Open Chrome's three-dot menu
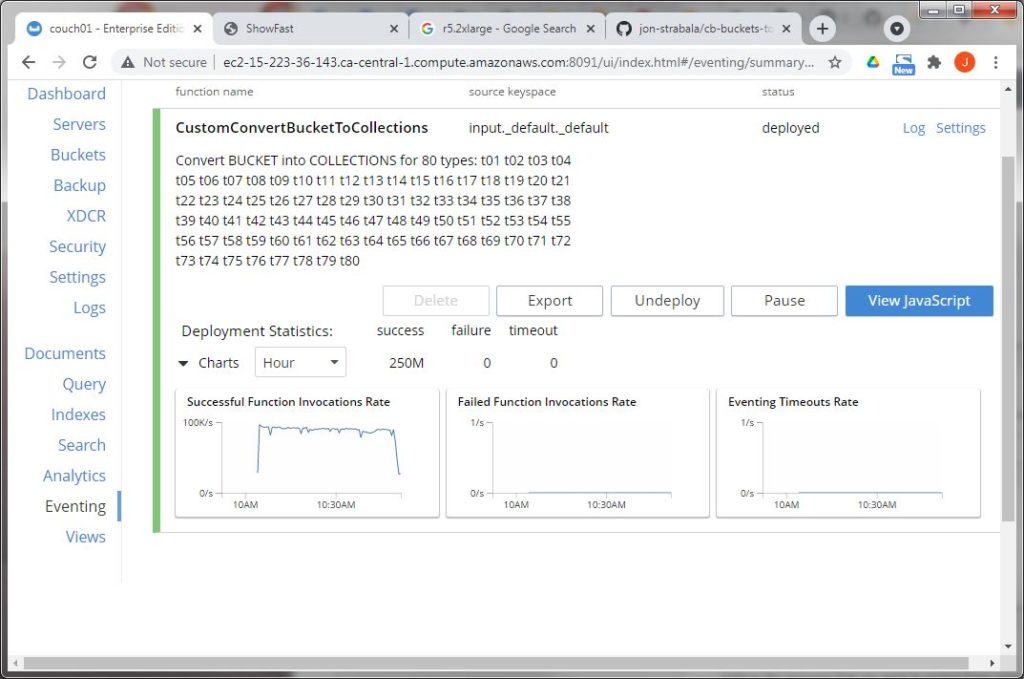The height and width of the screenshot is (679, 1024). tap(996, 62)
